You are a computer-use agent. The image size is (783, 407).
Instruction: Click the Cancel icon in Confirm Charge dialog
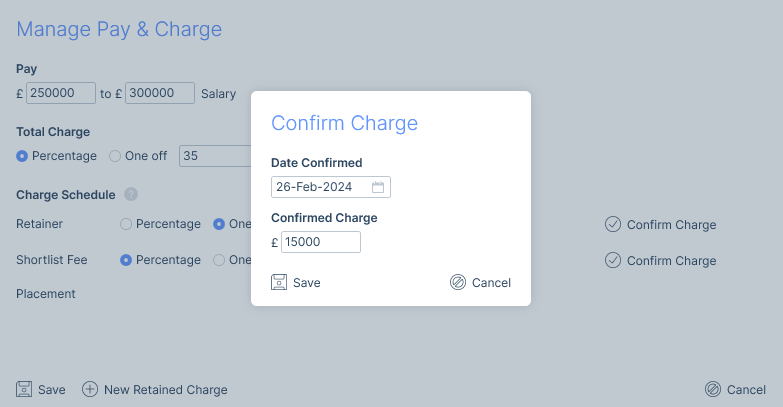pyautogui.click(x=458, y=282)
